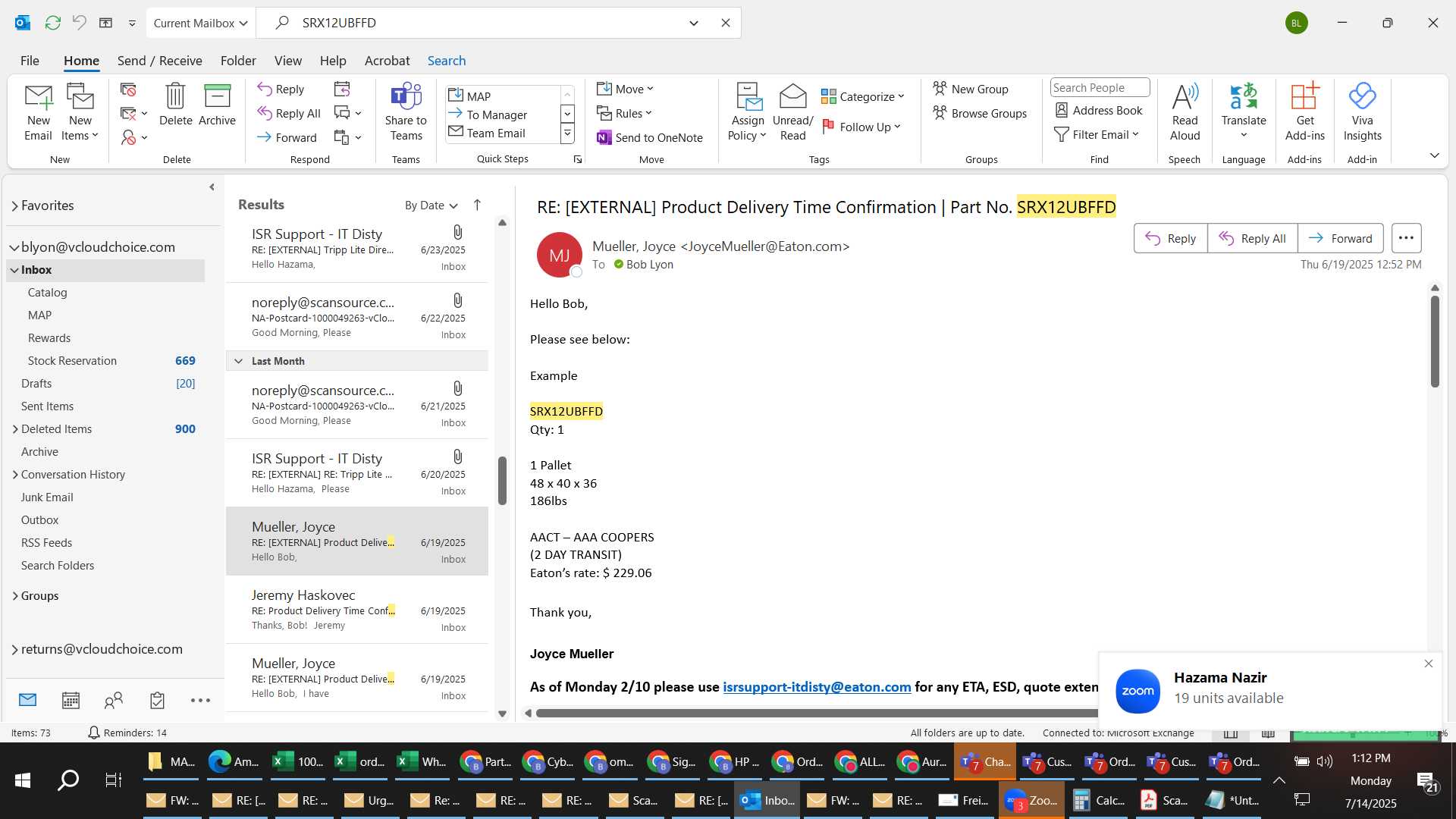This screenshot has height=819, width=1456.
Task: Click Browse Groups
Action: [x=980, y=113]
